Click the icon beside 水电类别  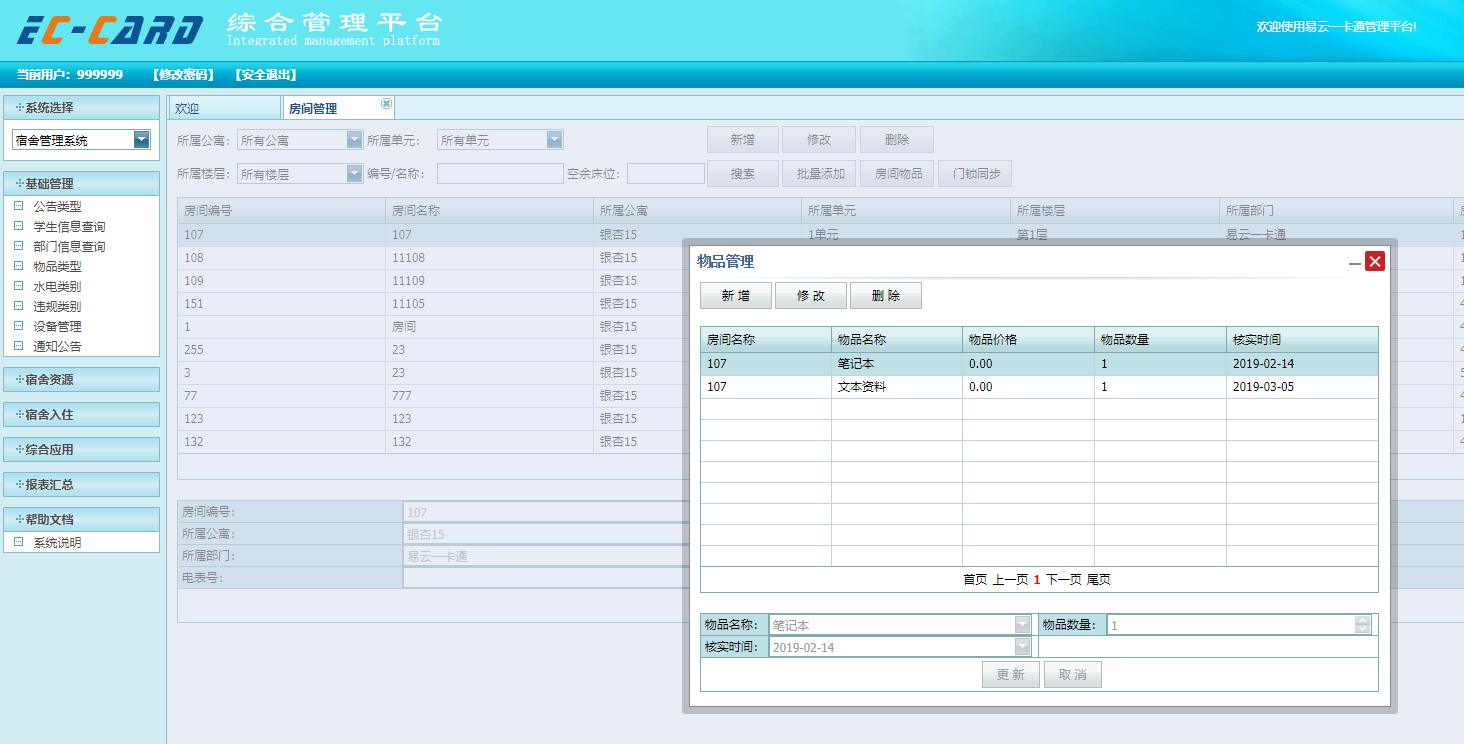(18, 286)
